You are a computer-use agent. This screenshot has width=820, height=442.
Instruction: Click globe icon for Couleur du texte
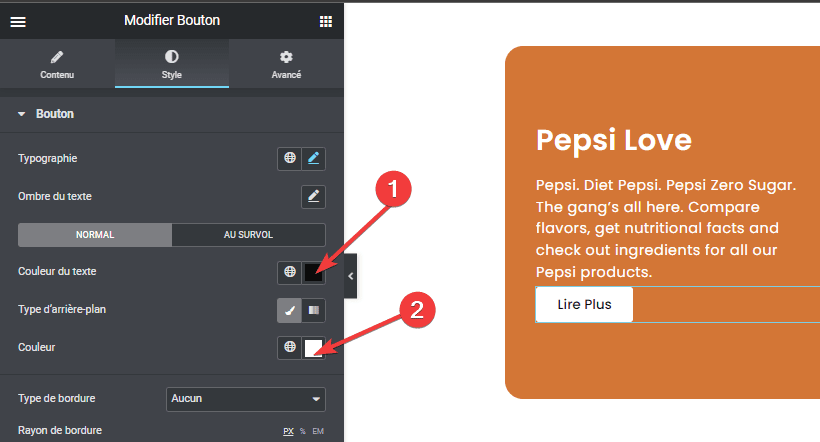290,272
